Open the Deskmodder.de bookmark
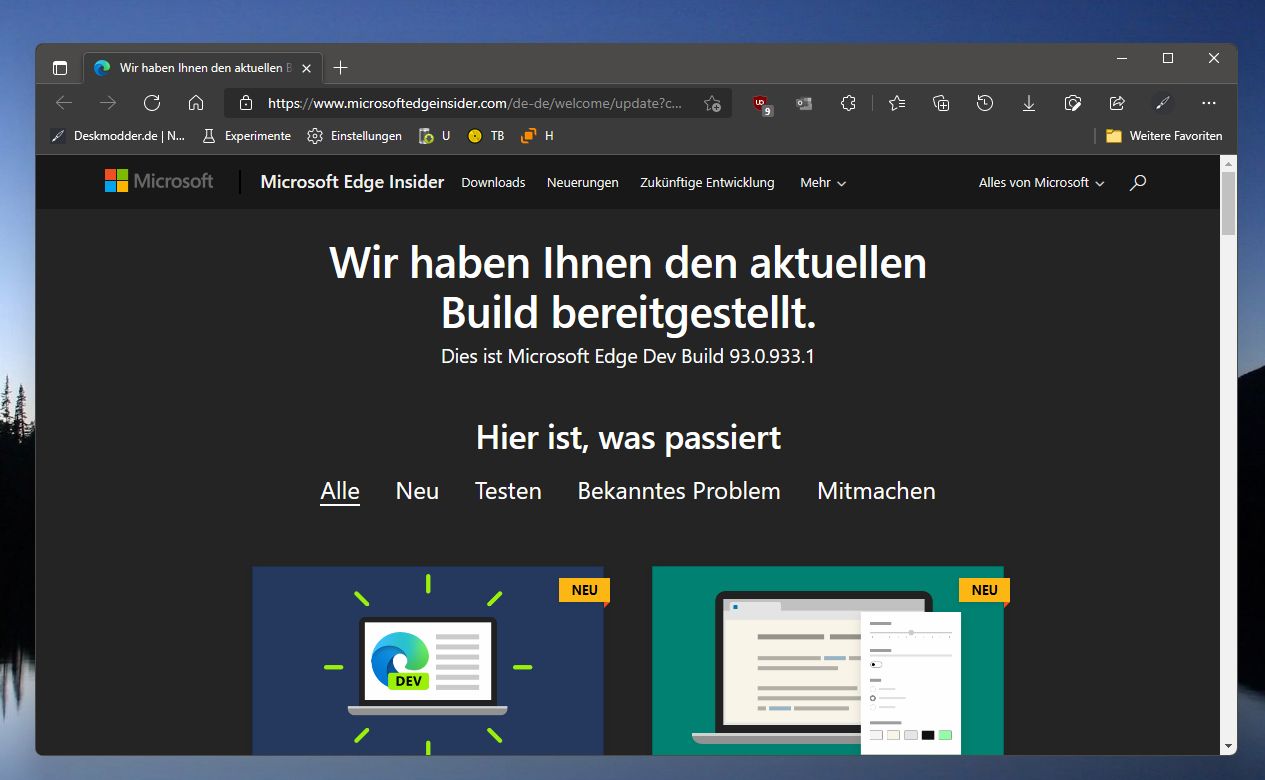Image resolution: width=1265 pixels, height=780 pixels. pos(118,136)
